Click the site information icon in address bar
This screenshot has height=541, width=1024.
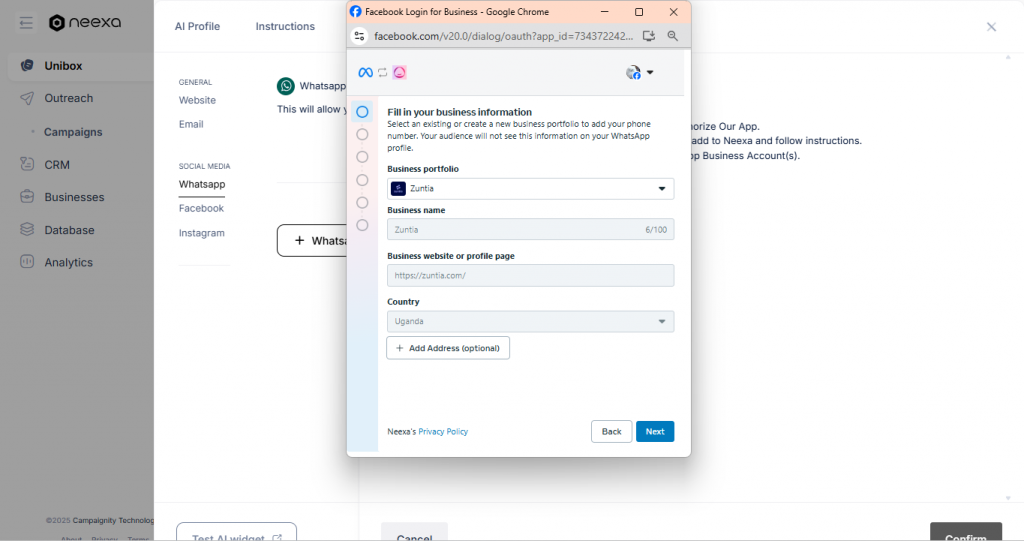pos(359,36)
